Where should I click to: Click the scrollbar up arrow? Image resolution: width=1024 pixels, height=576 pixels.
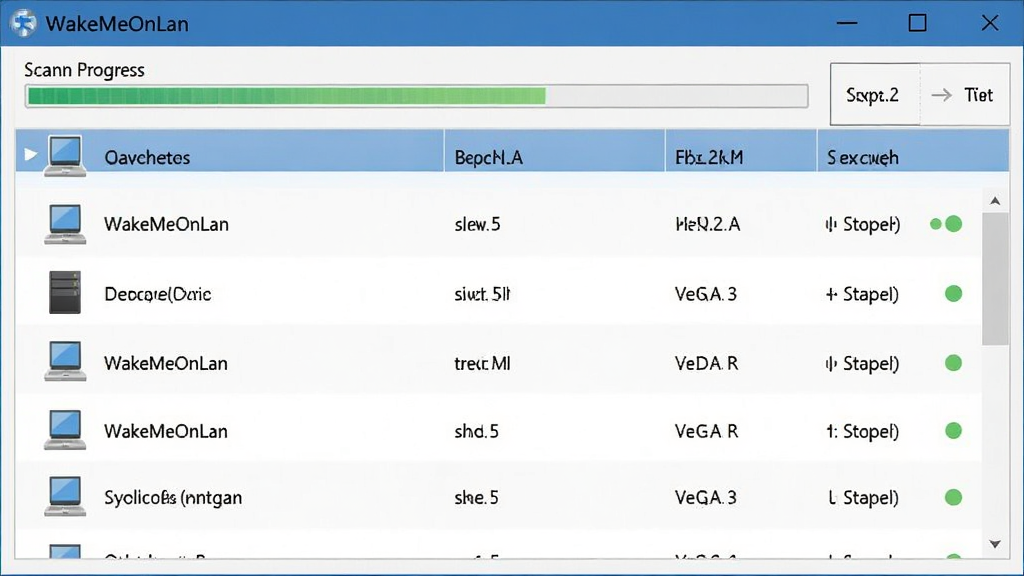995,200
